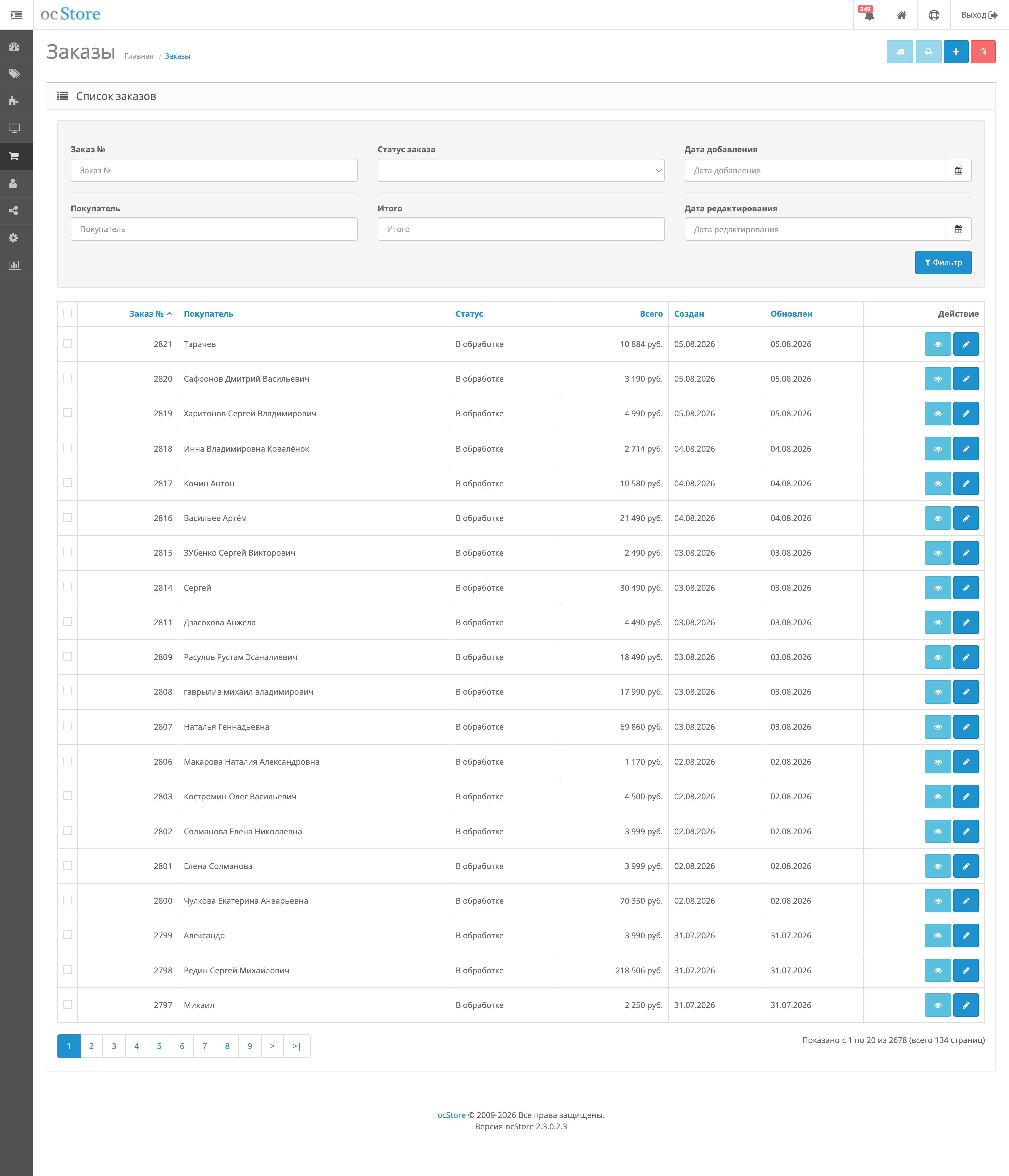Viewport: 1009px width, 1176px height.
Task: Click the shipping list truck button
Action: 900,52
